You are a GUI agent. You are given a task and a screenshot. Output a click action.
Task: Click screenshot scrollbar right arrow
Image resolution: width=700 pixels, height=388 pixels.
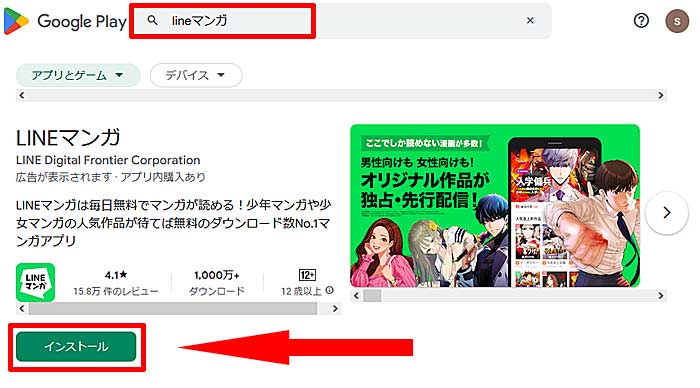coord(661,296)
